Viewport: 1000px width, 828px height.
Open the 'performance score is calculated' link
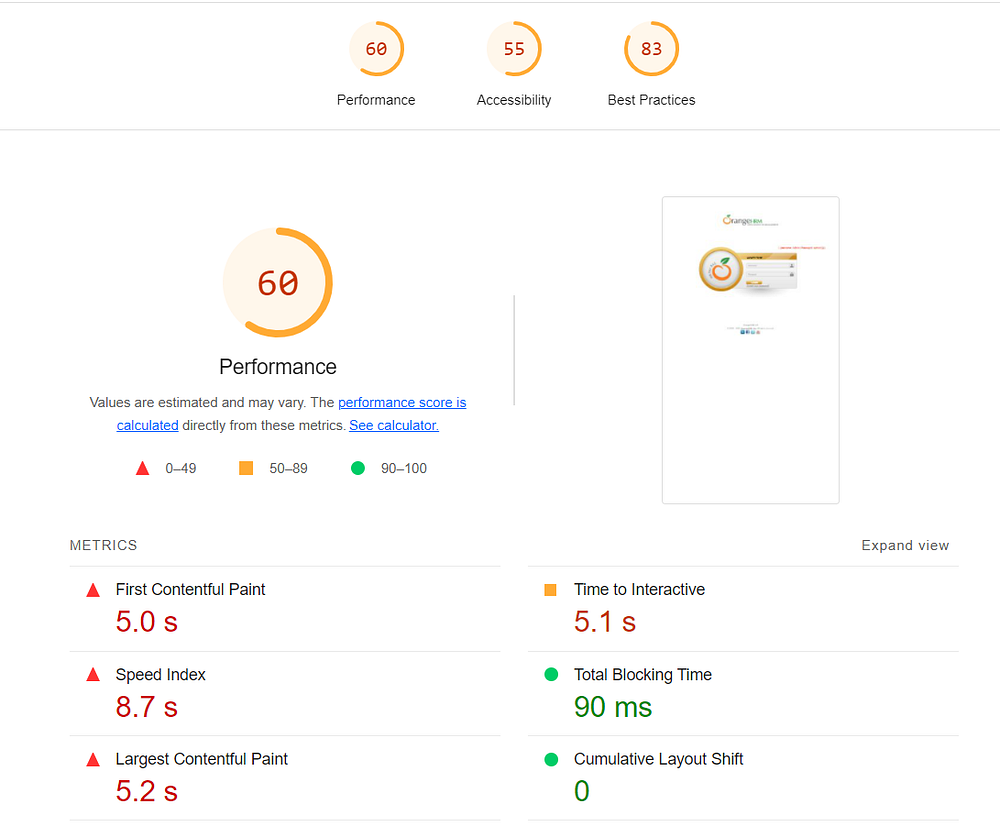[x=401, y=403]
